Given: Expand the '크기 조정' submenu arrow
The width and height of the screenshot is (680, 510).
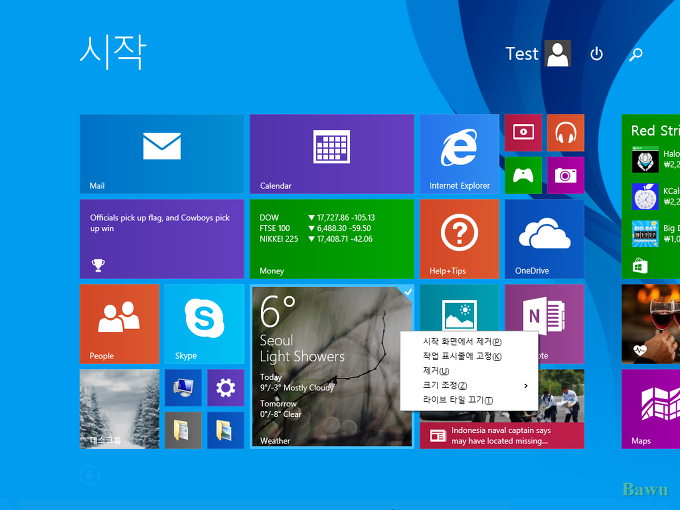Looking at the screenshot, I should click(526, 386).
